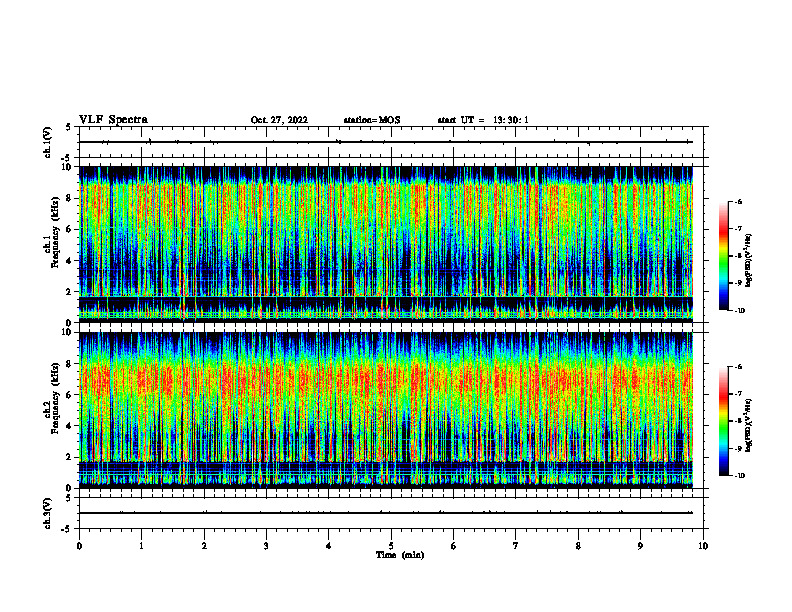This screenshot has width=792, height=612.
Task: Click the "VLF Spectra" plot title
Action: (113, 120)
